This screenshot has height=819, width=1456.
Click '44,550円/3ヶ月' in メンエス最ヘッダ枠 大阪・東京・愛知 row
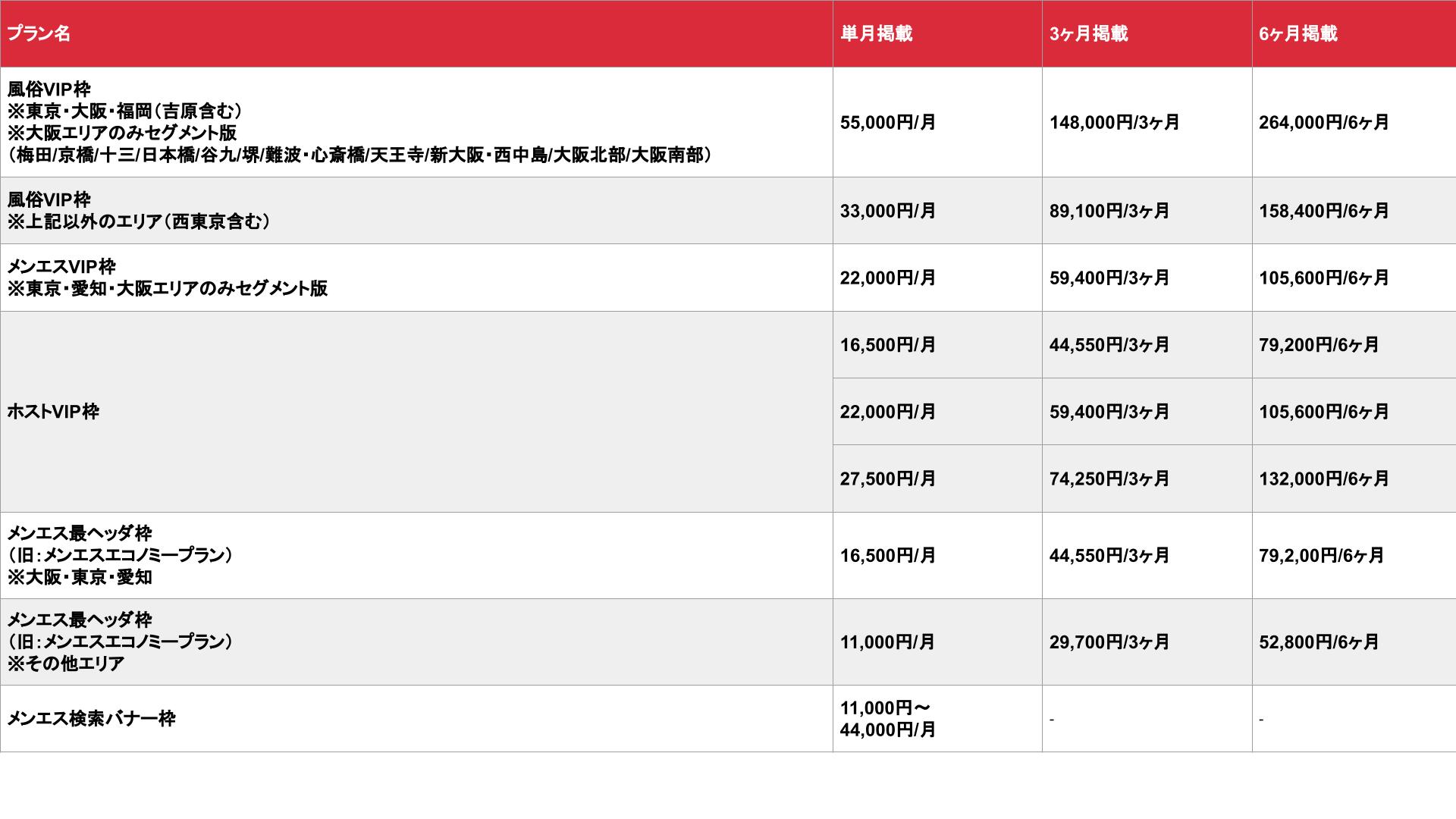pos(1147,555)
